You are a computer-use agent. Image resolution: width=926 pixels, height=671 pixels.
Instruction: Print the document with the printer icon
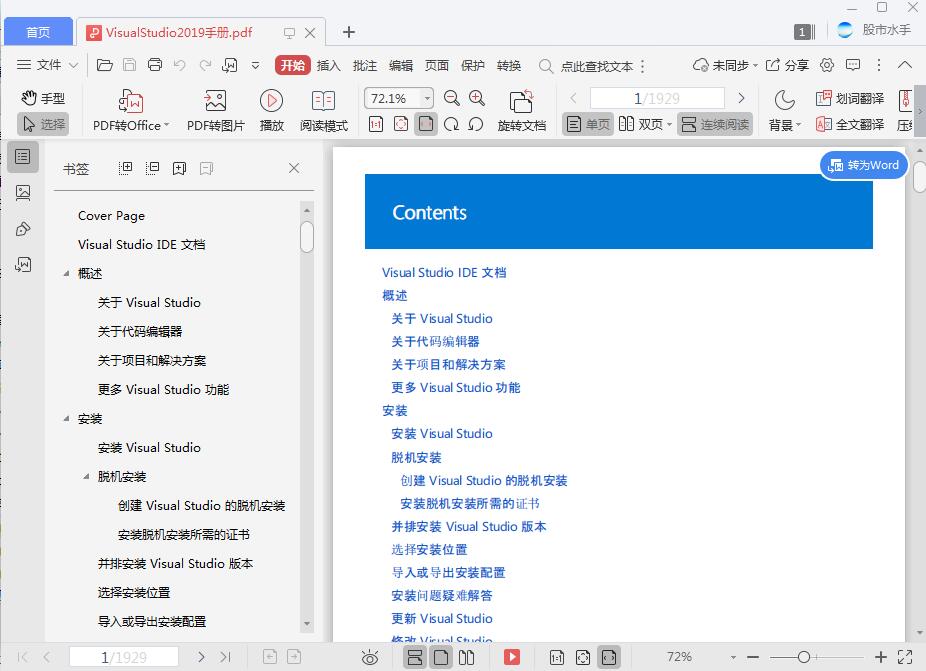click(x=155, y=65)
